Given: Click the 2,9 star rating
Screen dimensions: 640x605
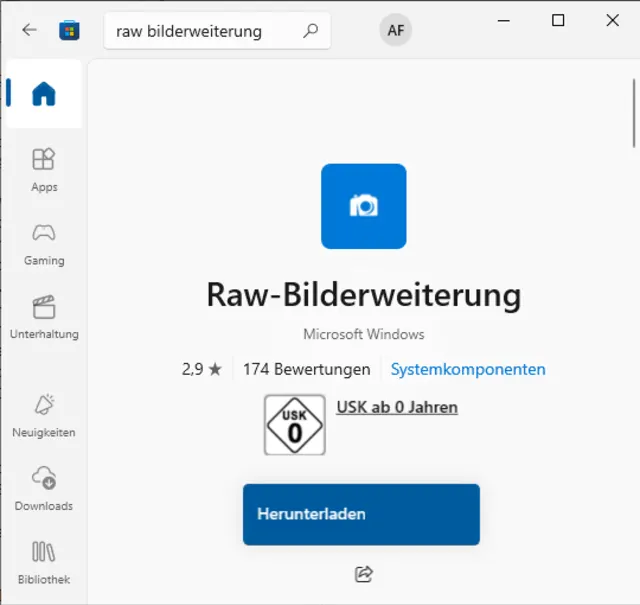Looking at the screenshot, I should (202, 369).
